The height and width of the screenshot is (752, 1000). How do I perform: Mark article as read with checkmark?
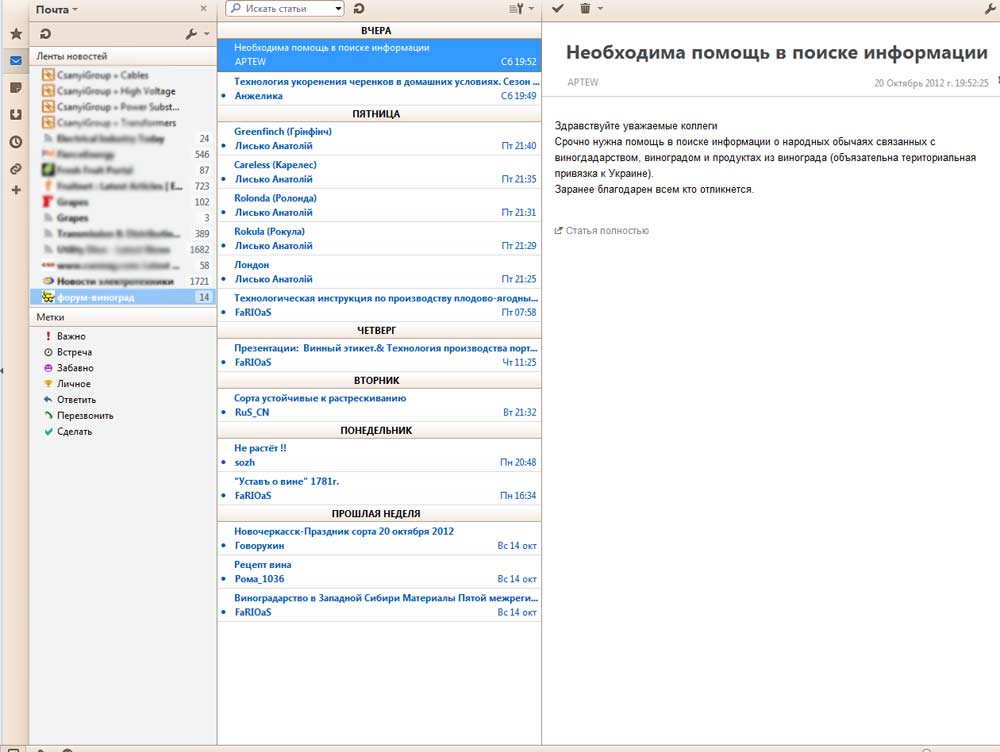click(558, 8)
